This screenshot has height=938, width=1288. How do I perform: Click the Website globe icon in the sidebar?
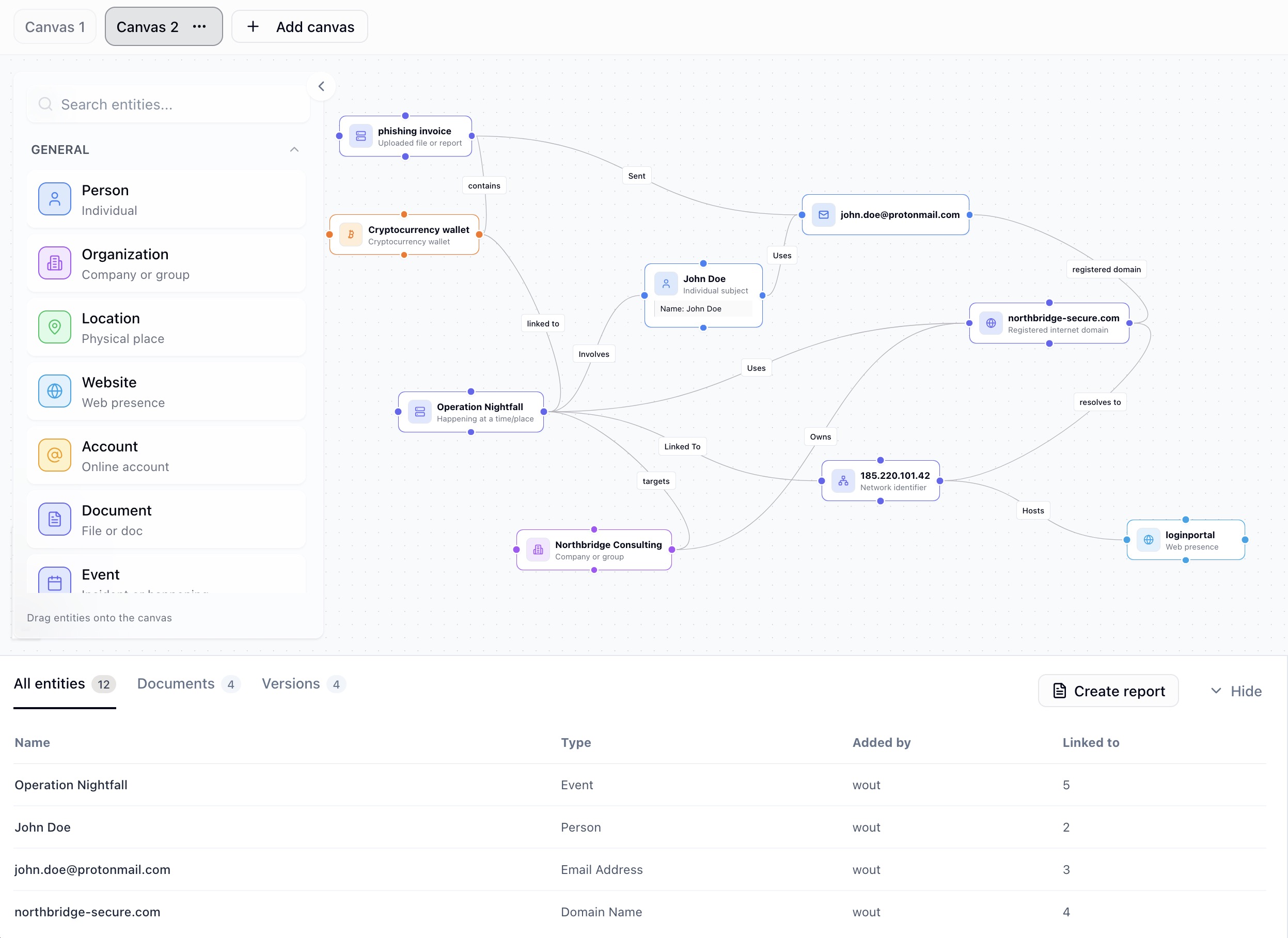[55, 392]
